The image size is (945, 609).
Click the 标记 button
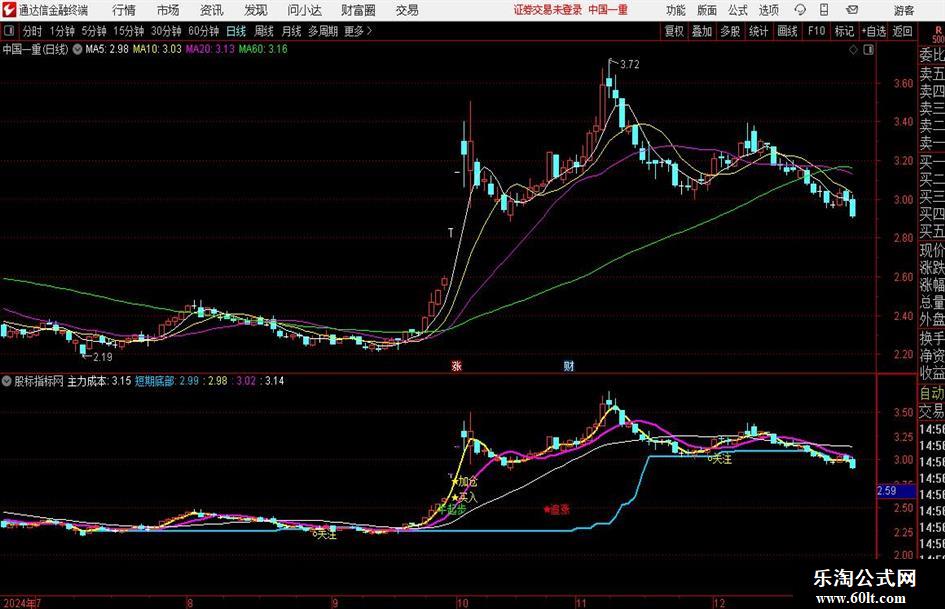pyautogui.click(x=844, y=31)
